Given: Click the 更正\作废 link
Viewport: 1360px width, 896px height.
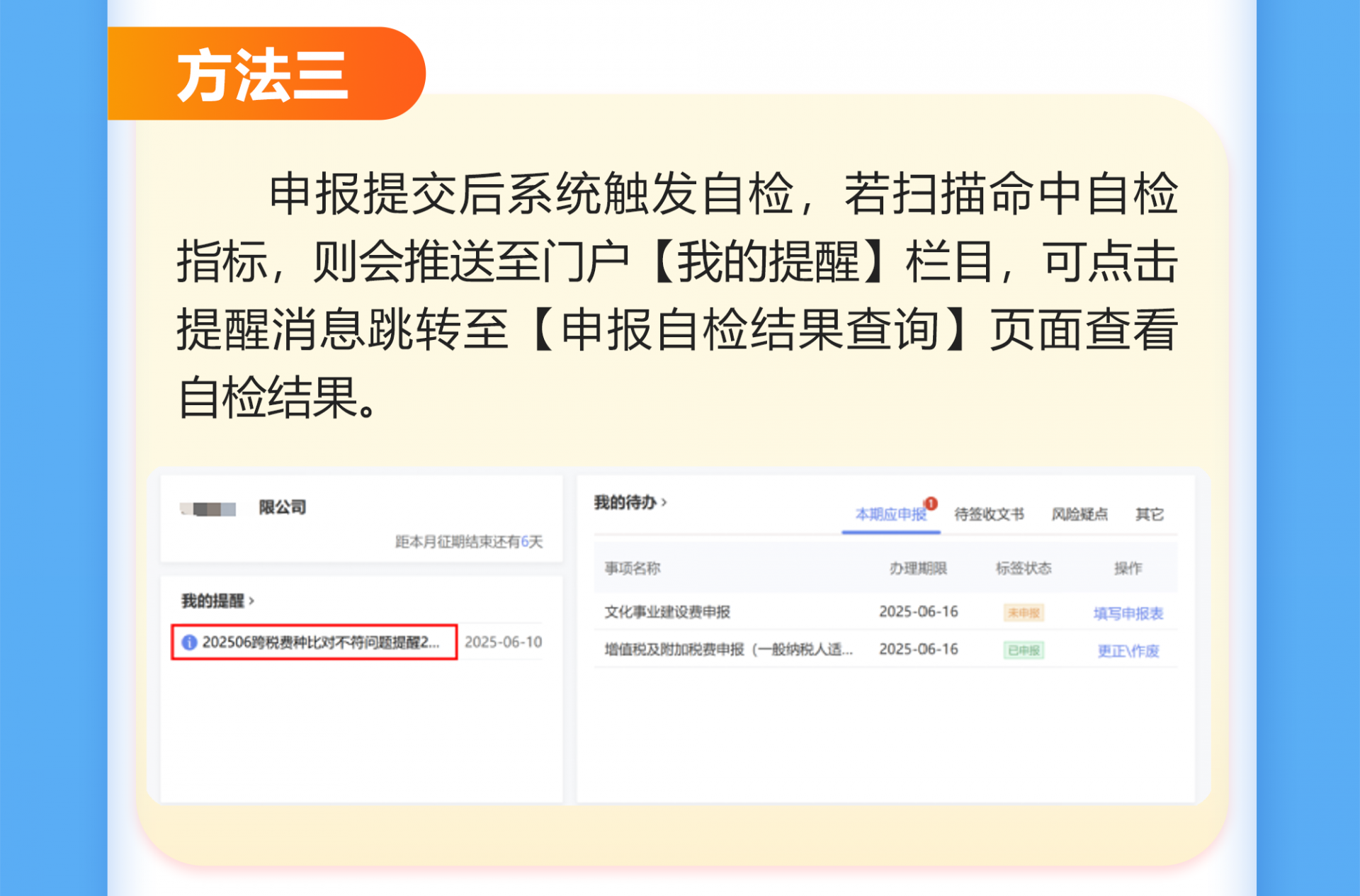Looking at the screenshot, I should (1128, 651).
